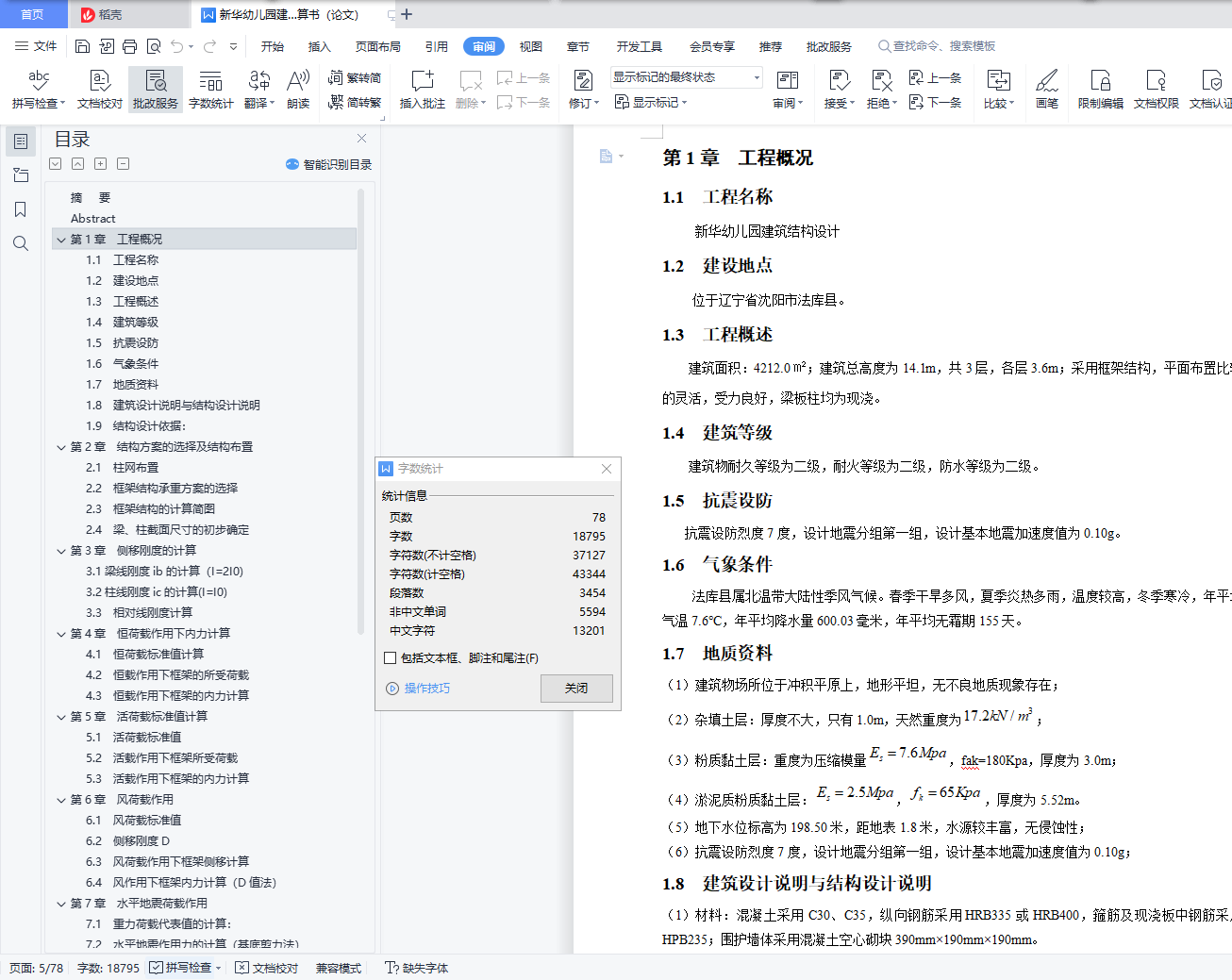
Task: Jump to 1.6 气象条件 in outline
Action: tap(123, 364)
